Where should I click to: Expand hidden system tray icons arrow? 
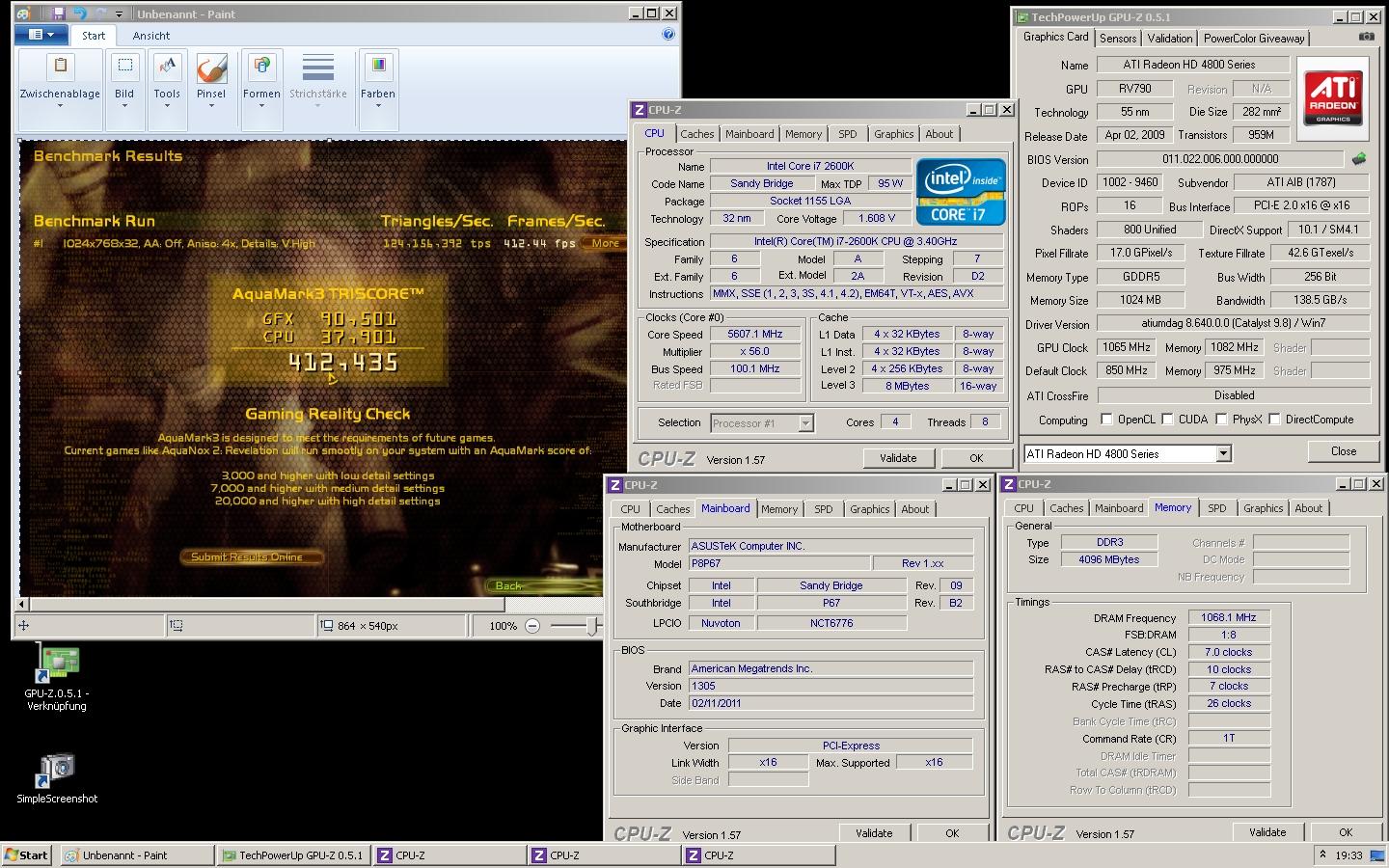click(1322, 855)
